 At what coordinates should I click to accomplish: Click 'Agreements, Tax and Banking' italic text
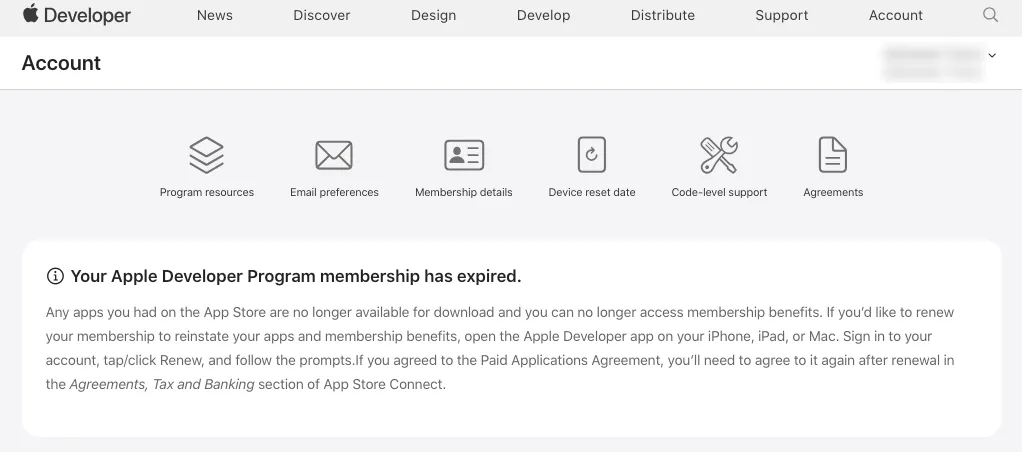[162, 384]
